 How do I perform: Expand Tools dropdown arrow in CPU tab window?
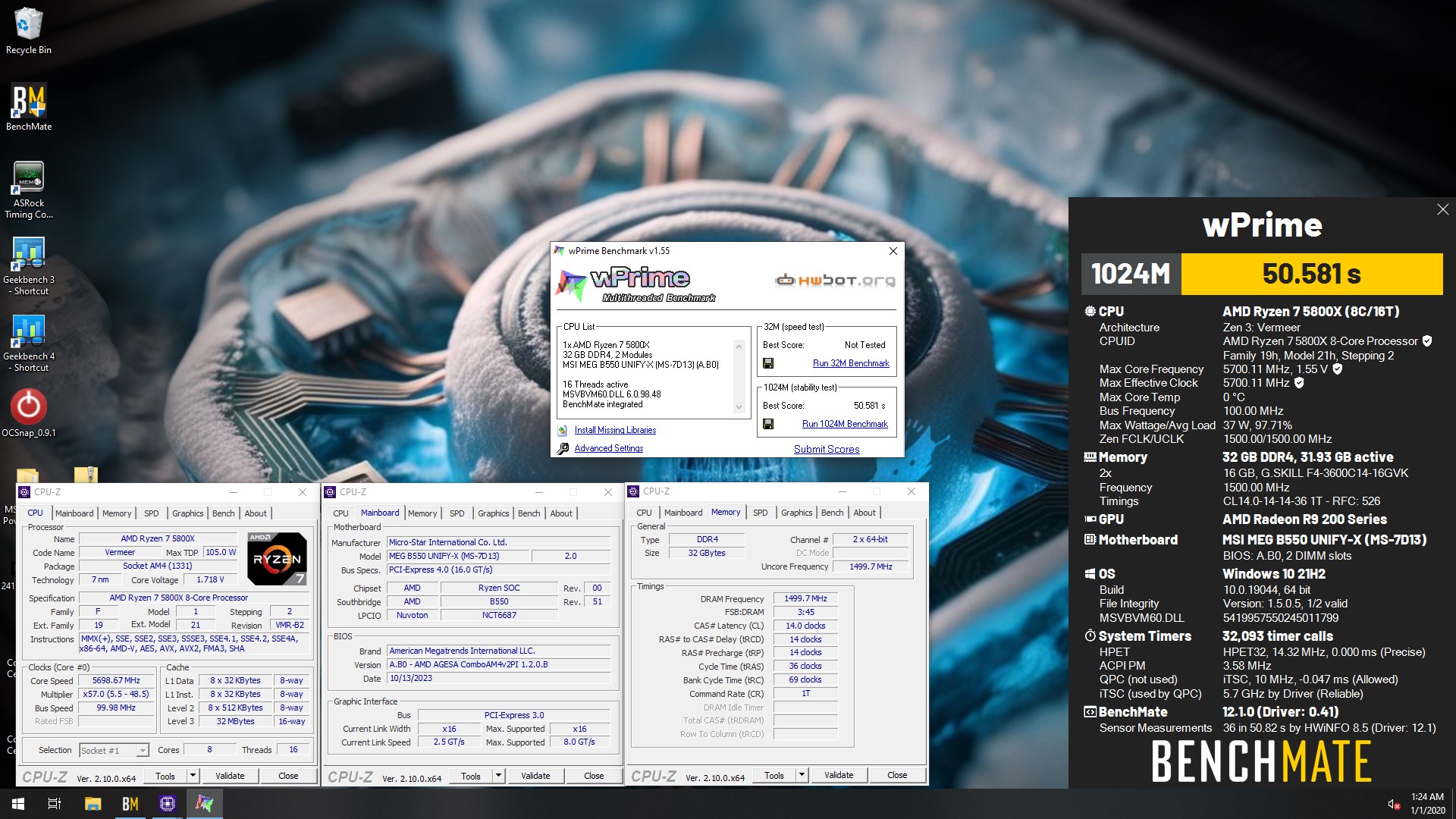(x=193, y=776)
